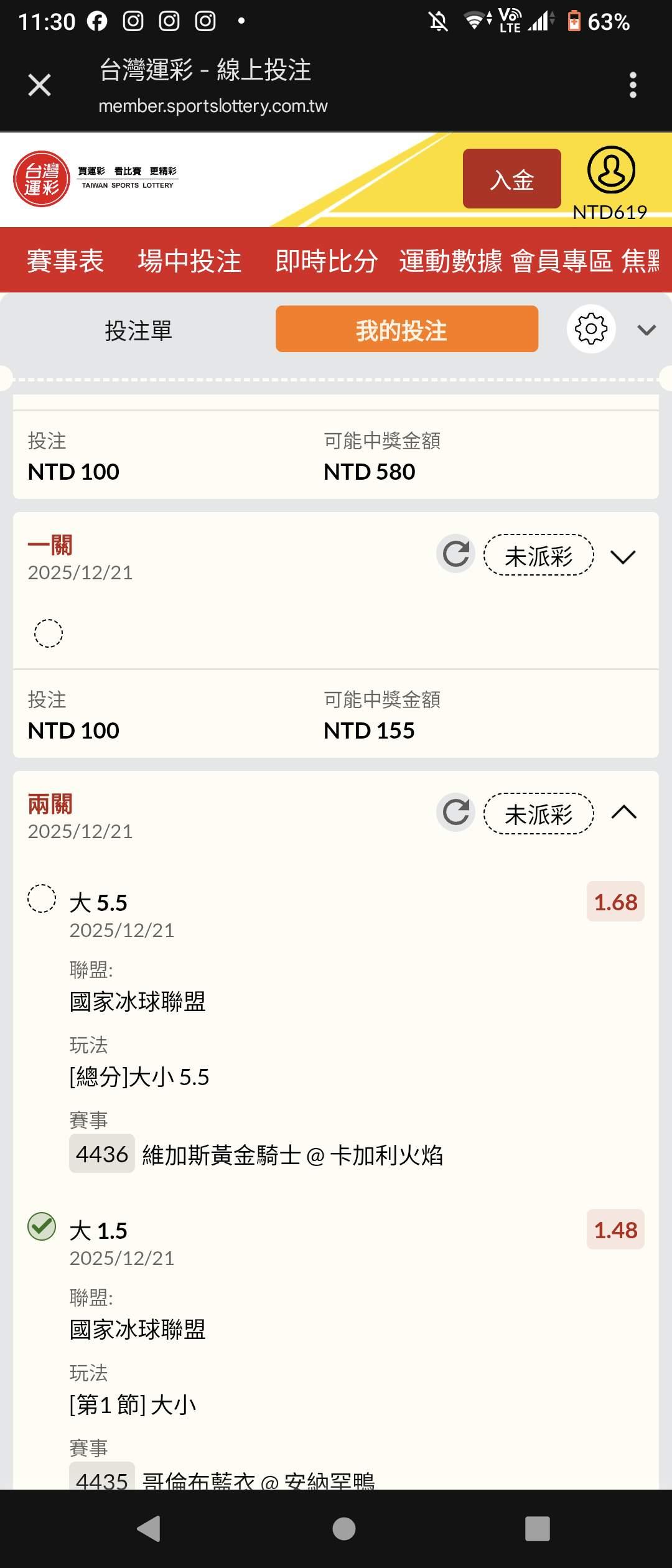This screenshot has width=672, height=1568.
Task: Open 即時比分 live scores
Action: tap(327, 261)
